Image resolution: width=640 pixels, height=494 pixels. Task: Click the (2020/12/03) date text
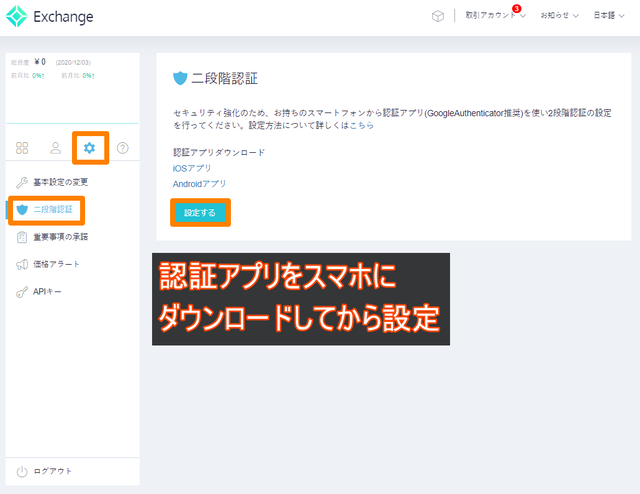click(73, 62)
